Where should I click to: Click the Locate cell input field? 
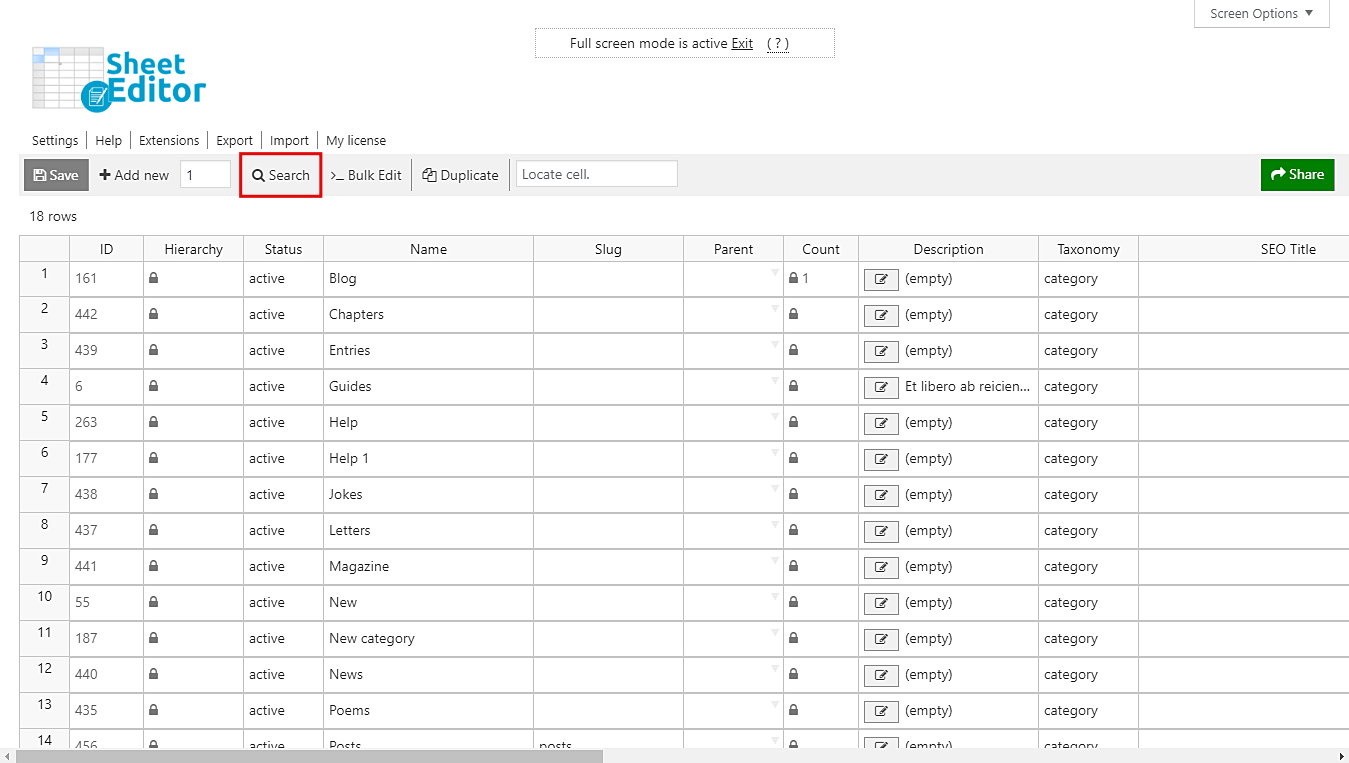596,174
